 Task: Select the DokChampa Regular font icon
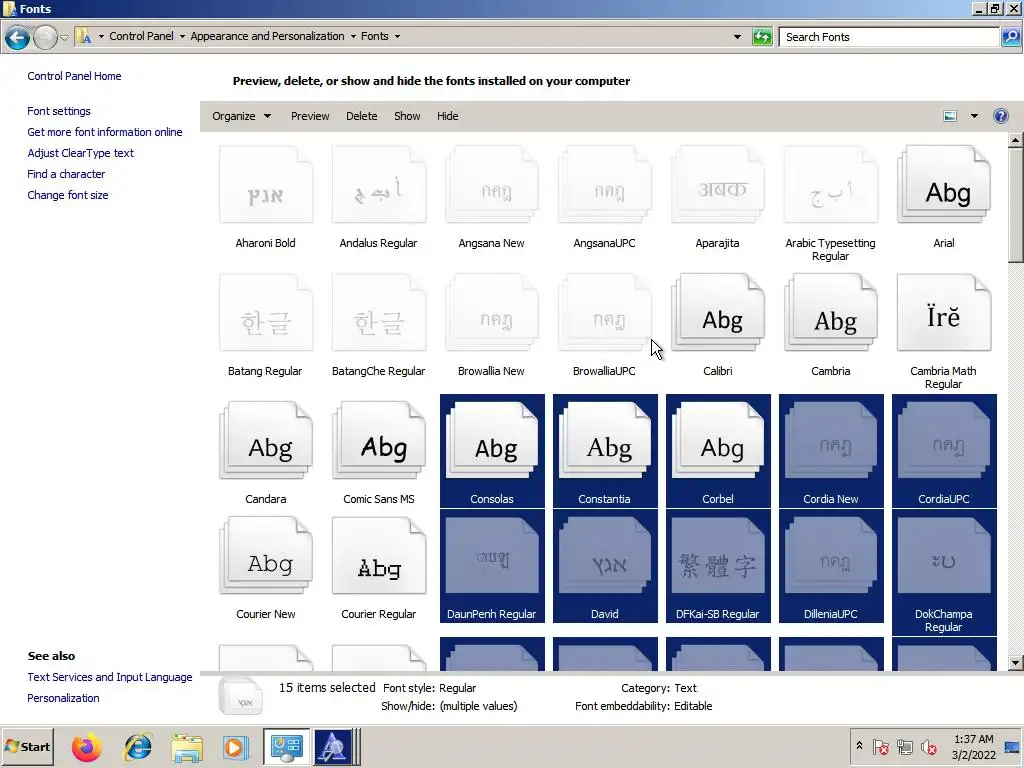[944, 556]
